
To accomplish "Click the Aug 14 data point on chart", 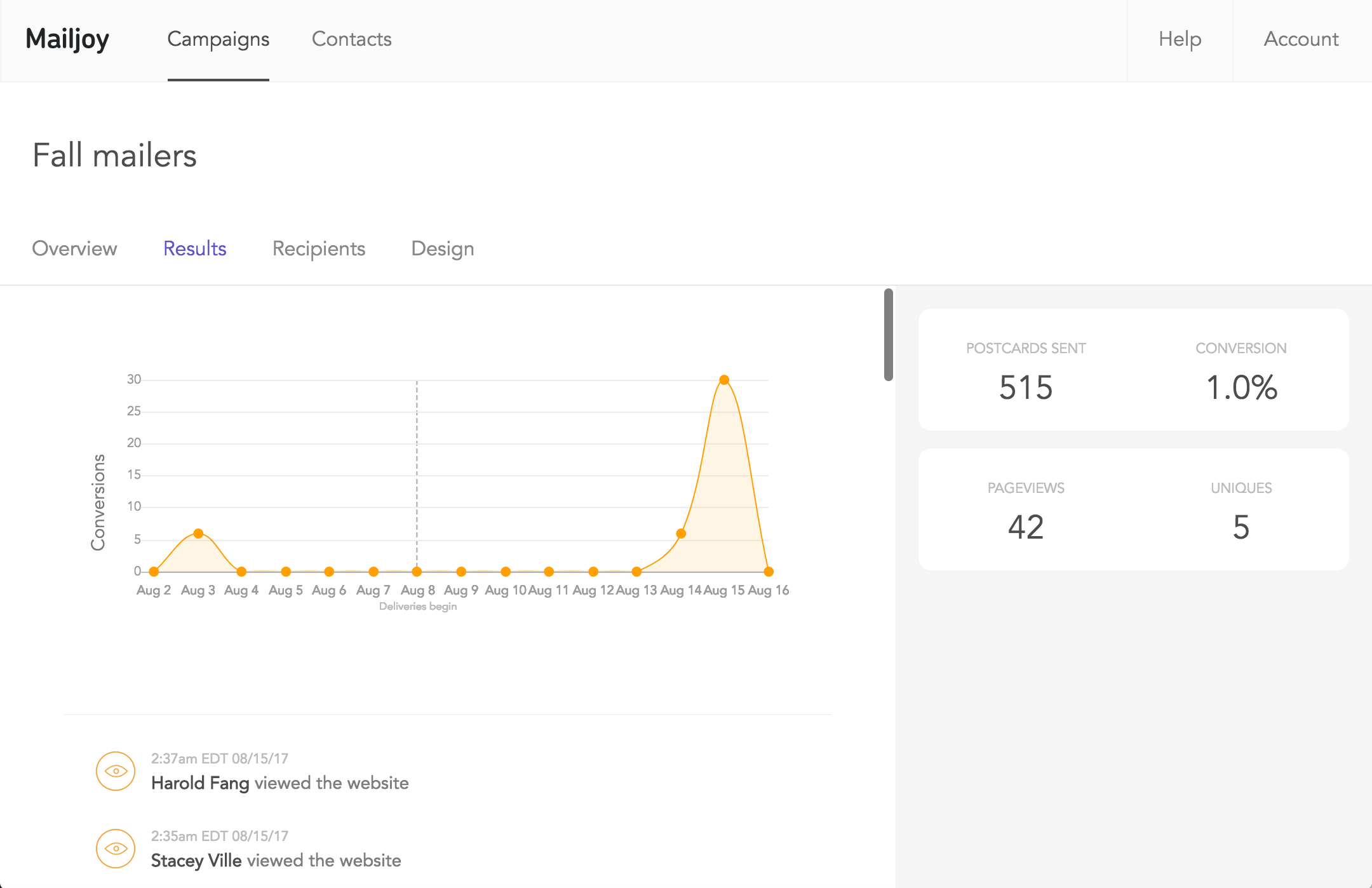I will pyautogui.click(x=681, y=533).
